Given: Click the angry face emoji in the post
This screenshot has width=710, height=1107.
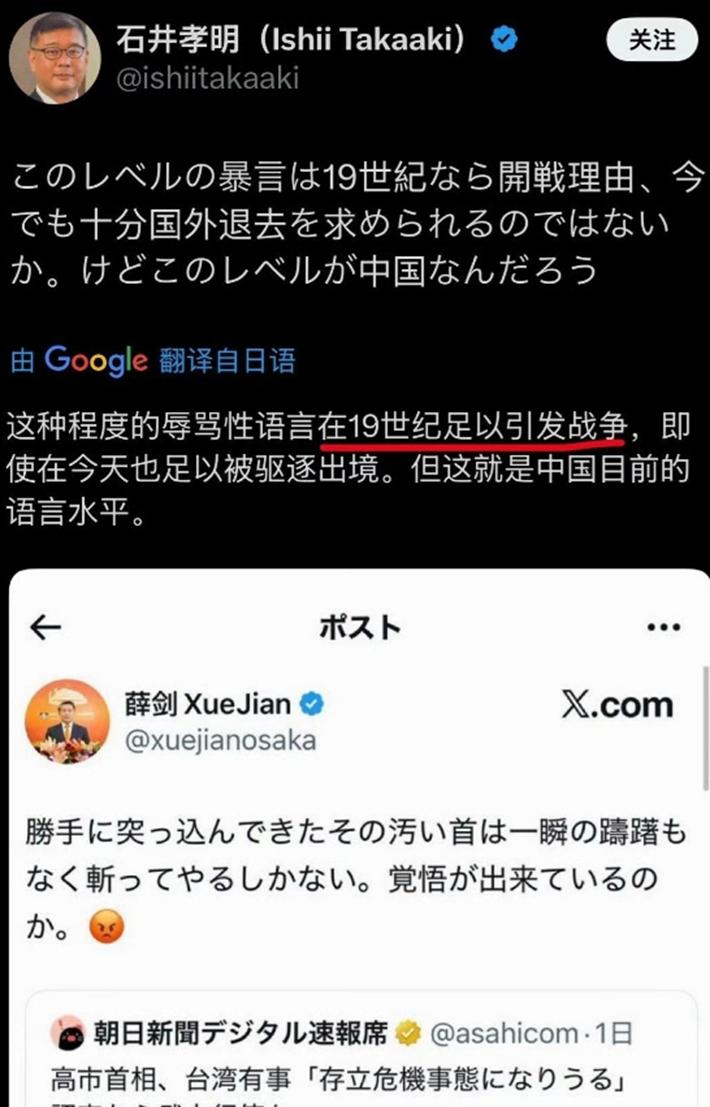Looking at the screenshot, I should (107, 926).
